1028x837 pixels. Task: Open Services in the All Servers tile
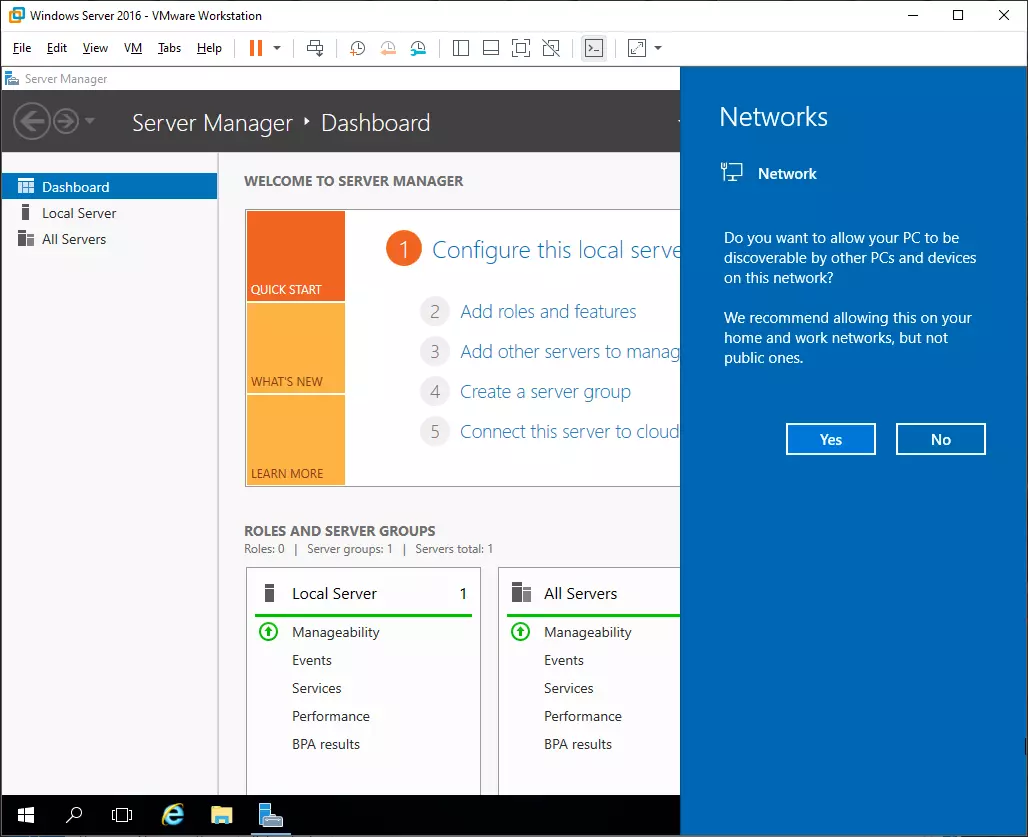568,688
